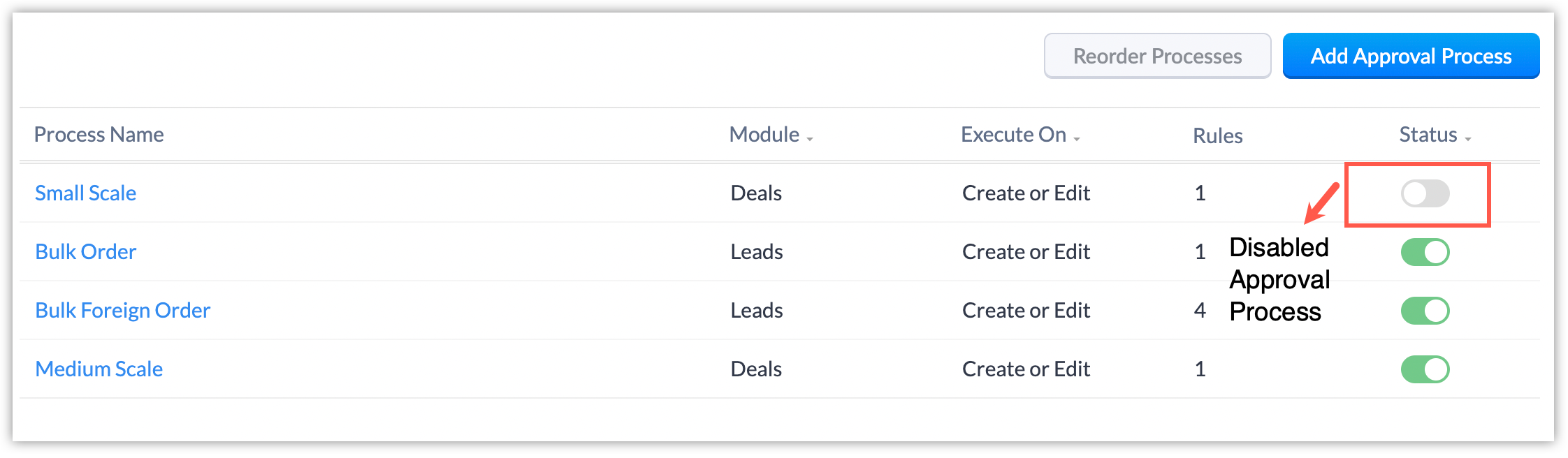Click Create or Edit in Small Scale row

coord(1026,193)
